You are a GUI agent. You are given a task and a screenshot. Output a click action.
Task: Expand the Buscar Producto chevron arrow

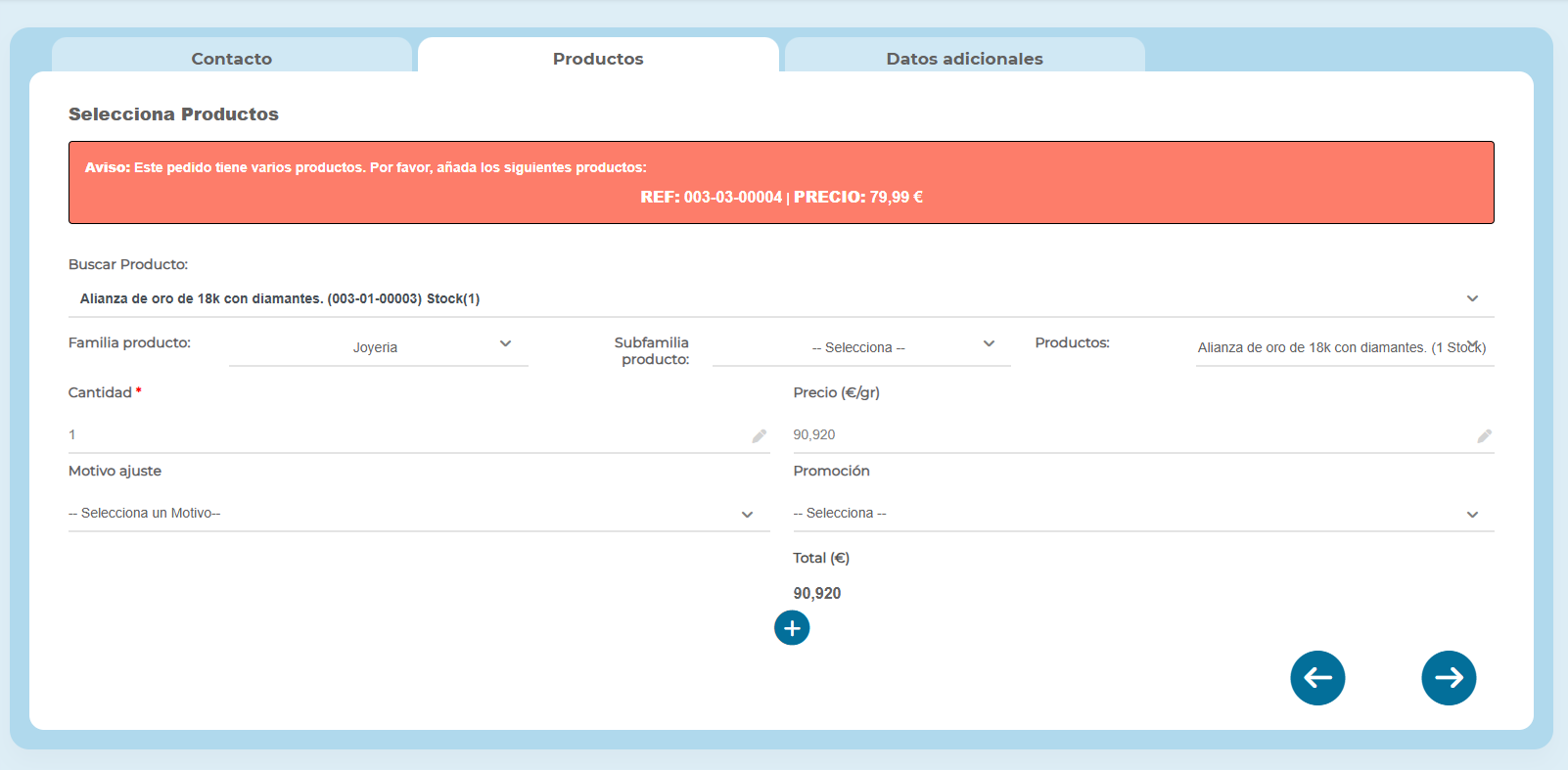[1472, 298]
